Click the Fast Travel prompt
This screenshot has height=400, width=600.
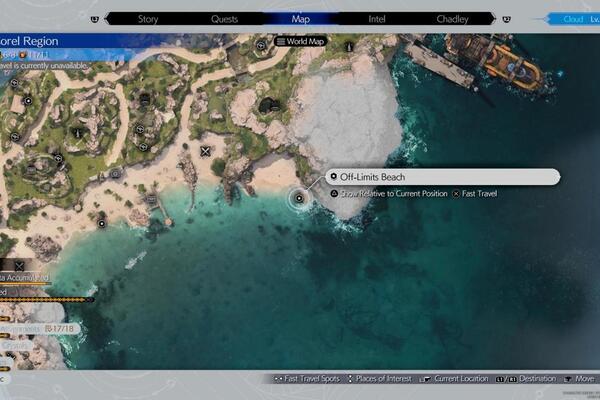[475, 194]
